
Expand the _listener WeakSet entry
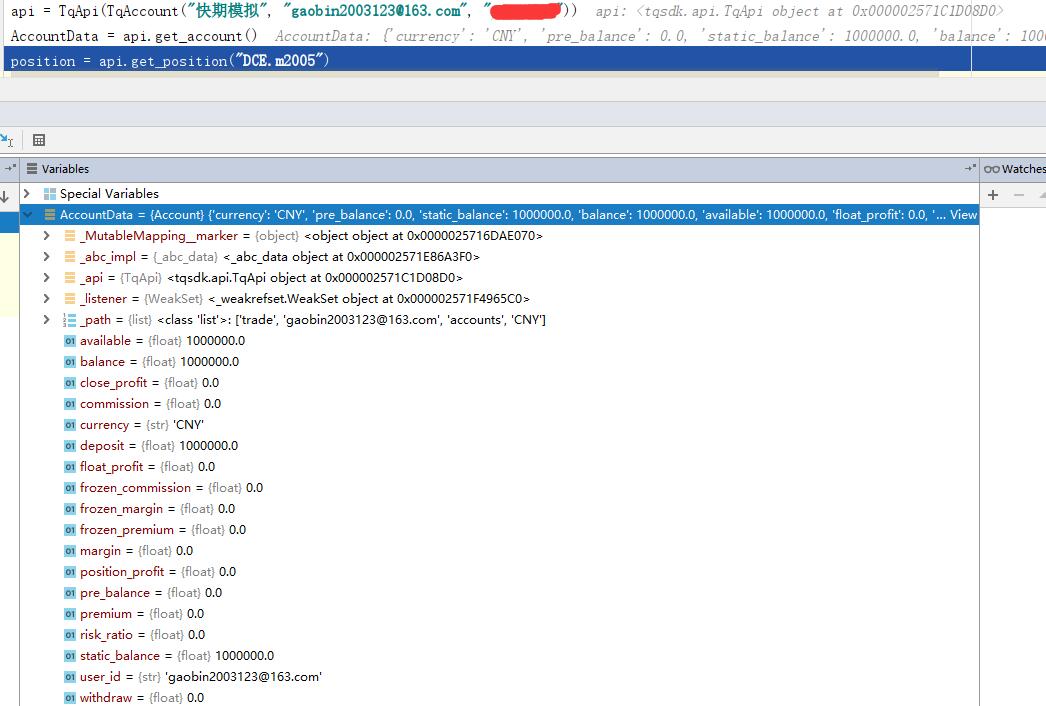[x=46, y=299]
